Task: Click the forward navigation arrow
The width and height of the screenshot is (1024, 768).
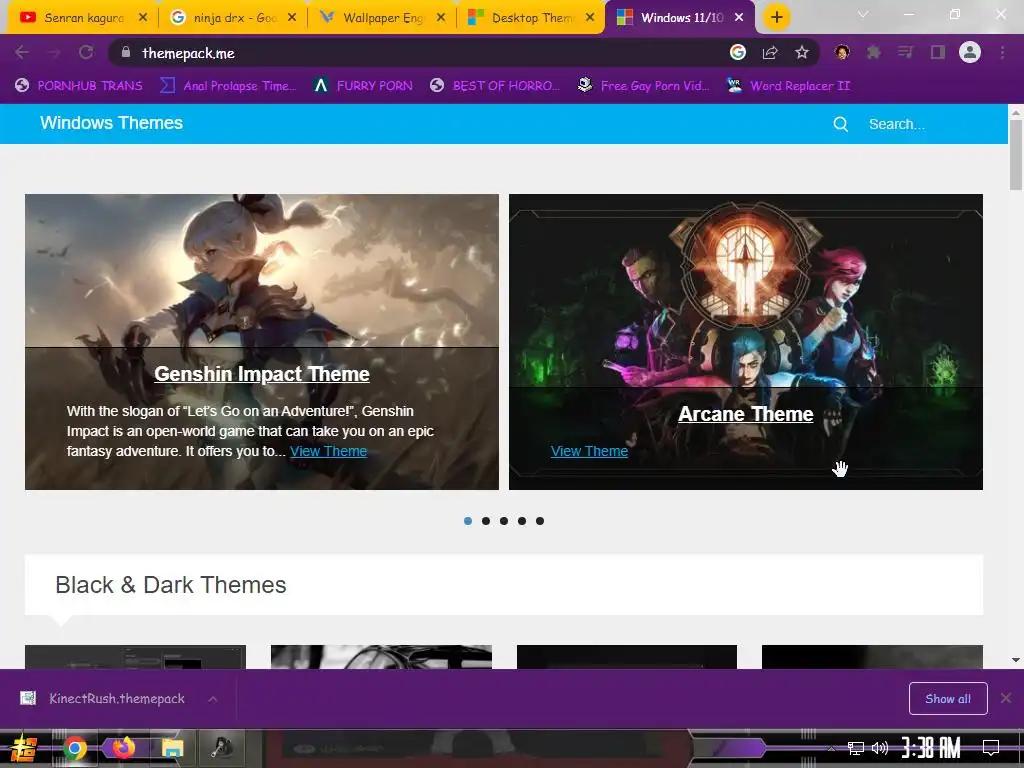Action: pos(54,53)
